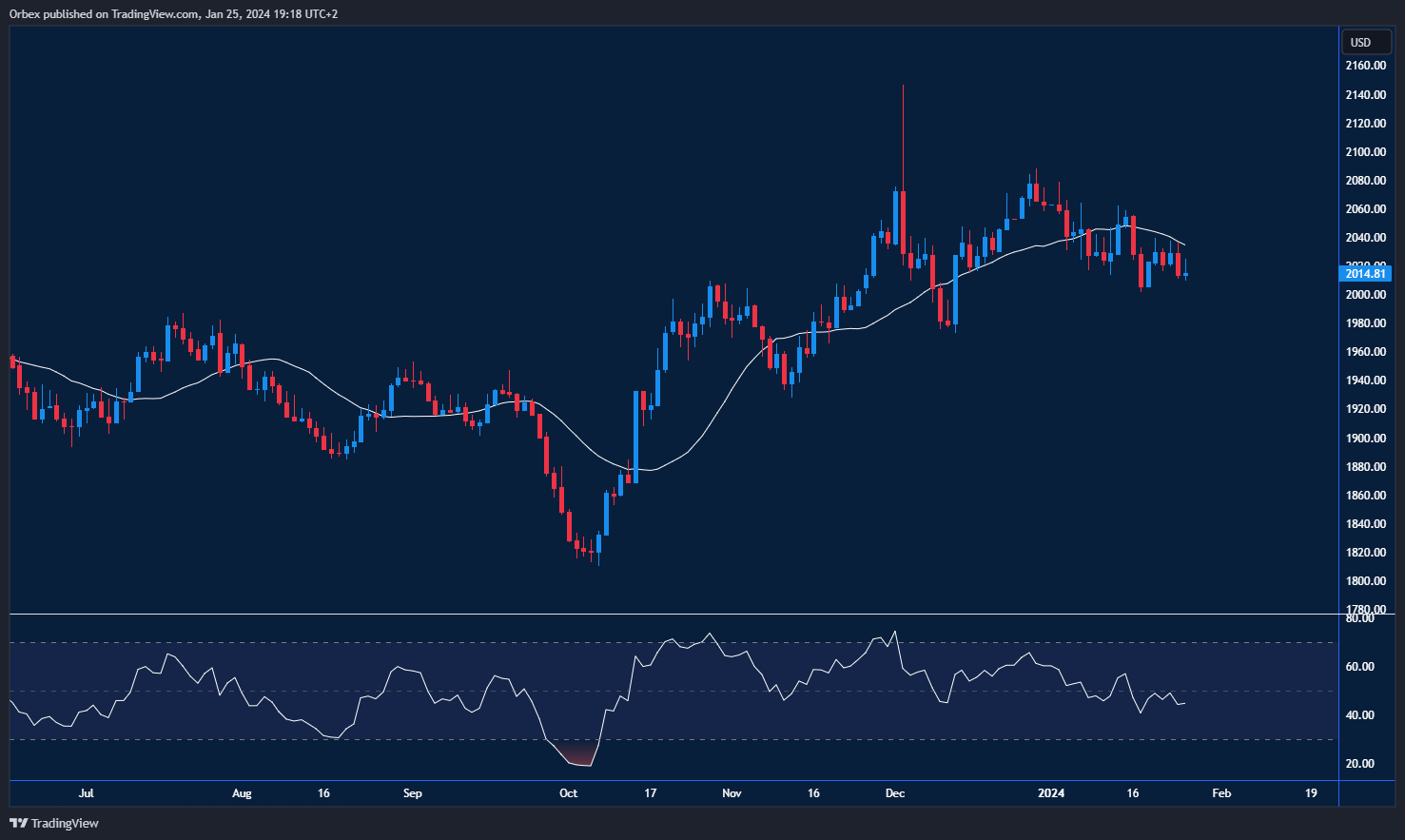Screen dimensions: 1405x840
Task: Jump to the Oct time axis label
Action: 568,793
